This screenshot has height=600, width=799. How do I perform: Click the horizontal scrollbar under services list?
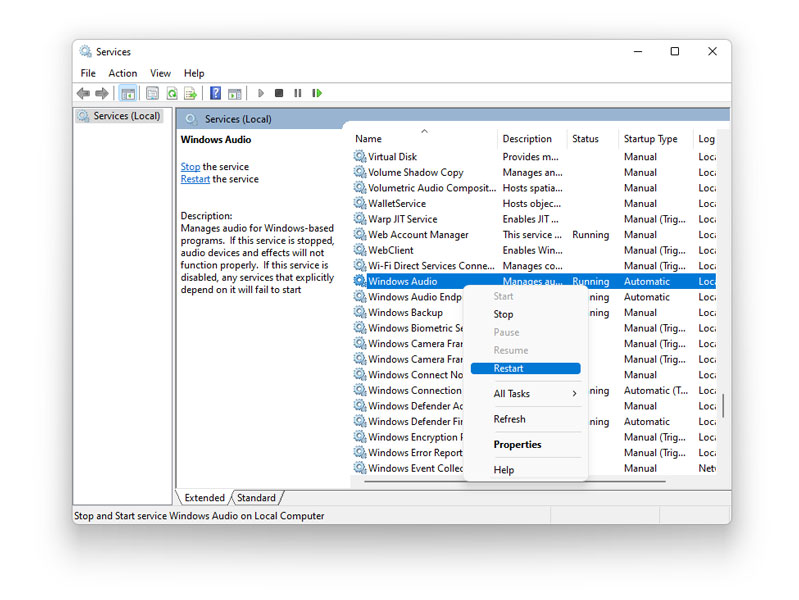515,481
